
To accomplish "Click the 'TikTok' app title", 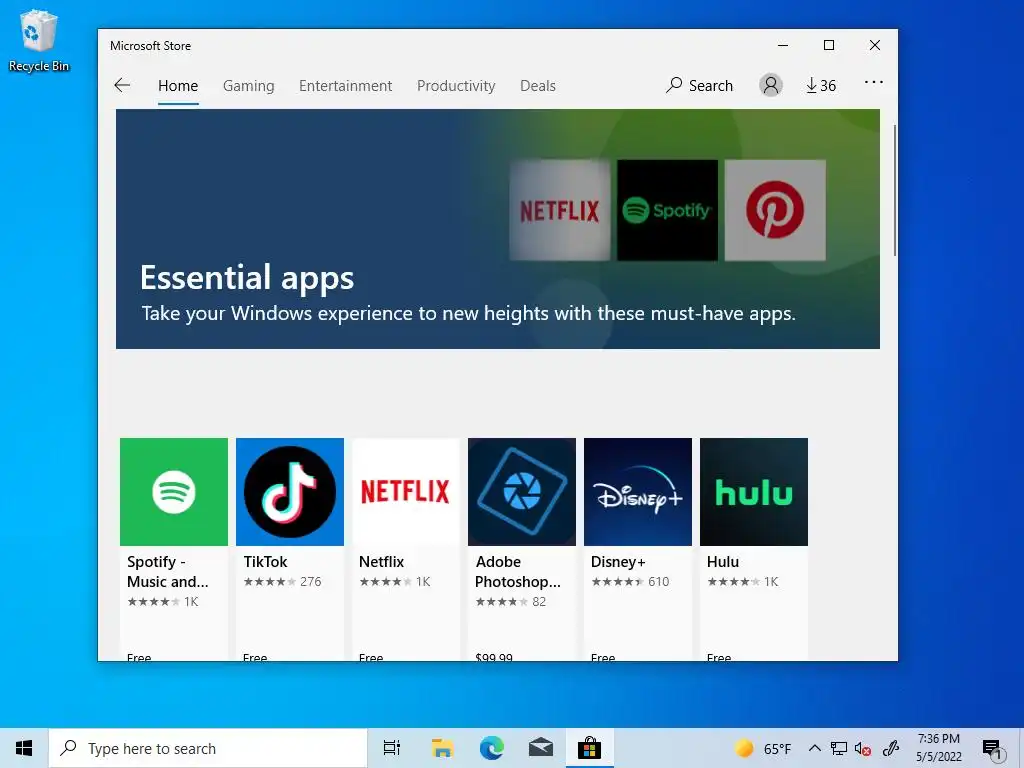I will tap(265, 562).
